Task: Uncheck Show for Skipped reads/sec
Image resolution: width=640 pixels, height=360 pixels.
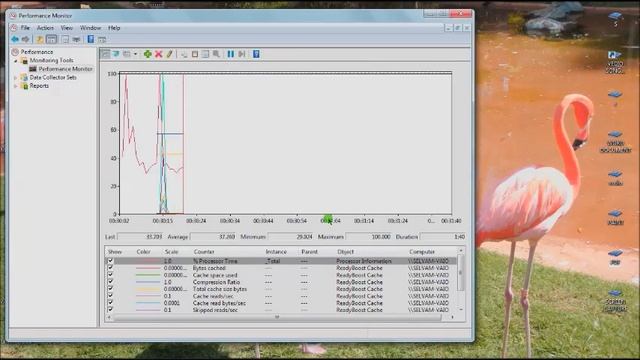Action: tap(110, 309)
